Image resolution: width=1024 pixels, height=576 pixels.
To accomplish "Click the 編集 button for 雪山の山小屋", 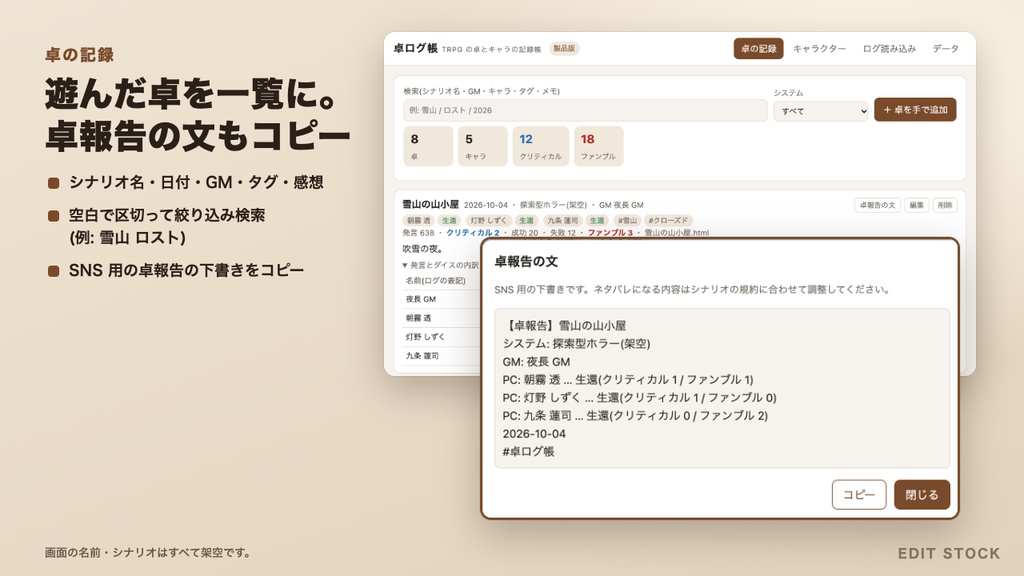I will [916, 205].
